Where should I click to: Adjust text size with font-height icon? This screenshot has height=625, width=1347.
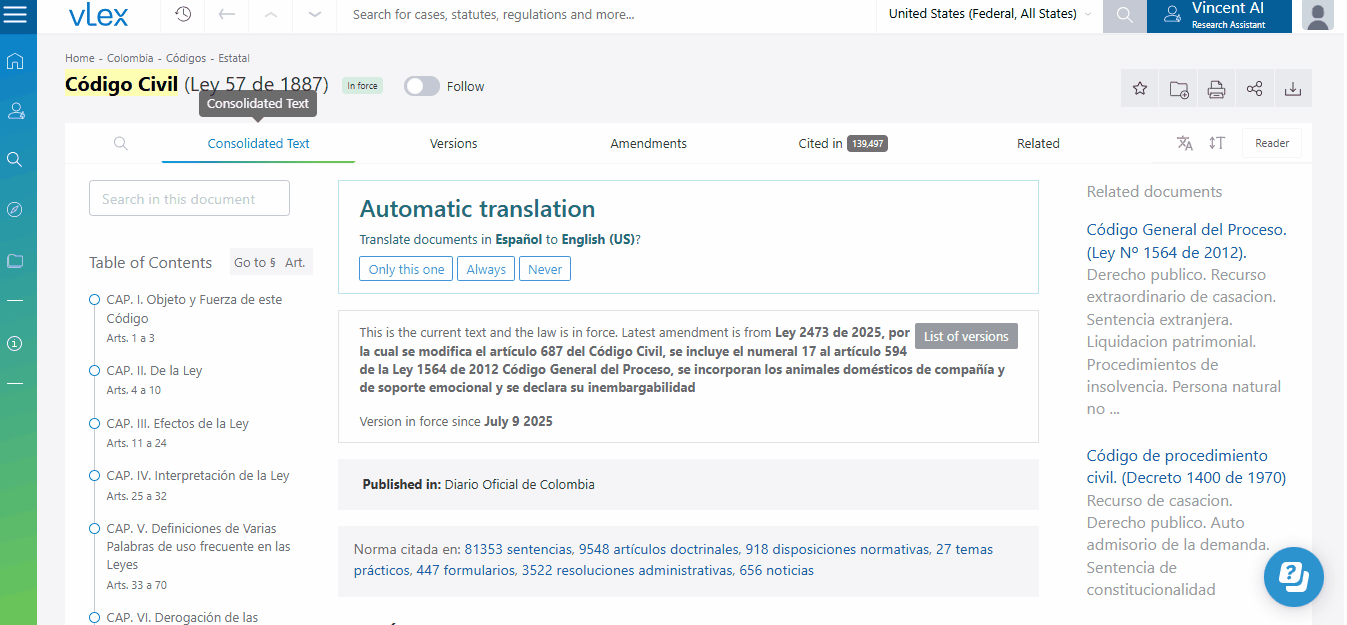tap(1216, 143)
